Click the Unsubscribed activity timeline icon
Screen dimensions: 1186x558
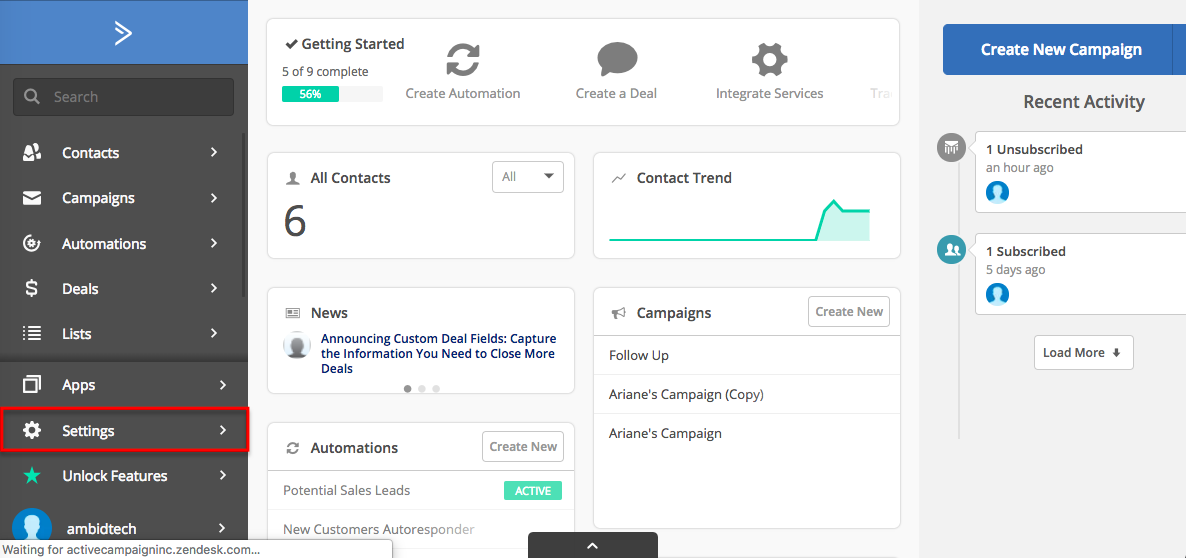(952, 147)
